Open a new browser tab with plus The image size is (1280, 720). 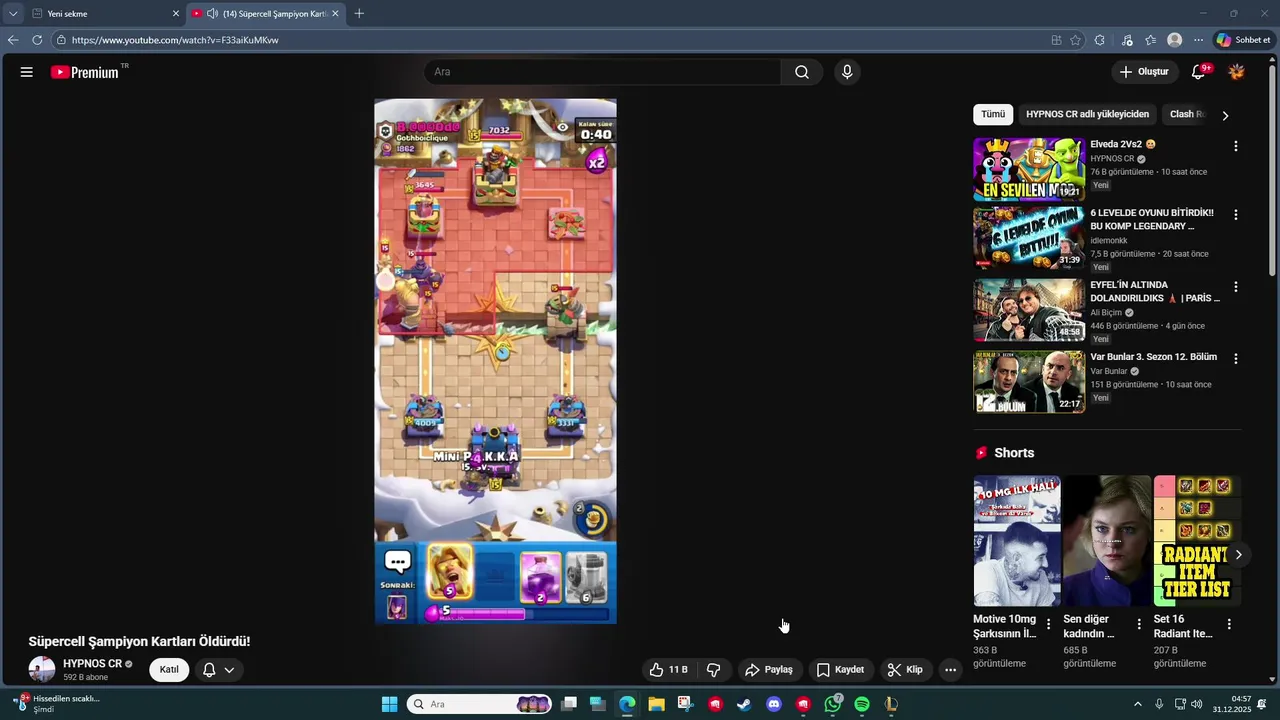[359, 14]
